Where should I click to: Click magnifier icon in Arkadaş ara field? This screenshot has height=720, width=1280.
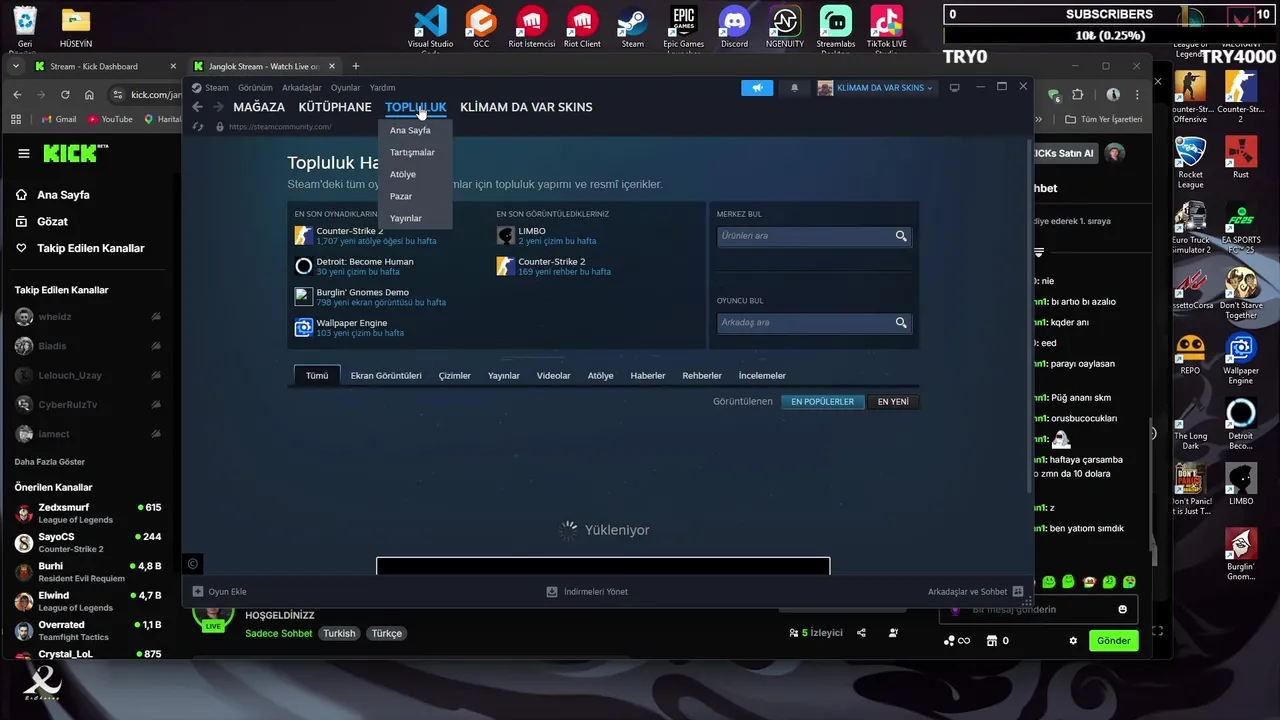click(901, 323)
